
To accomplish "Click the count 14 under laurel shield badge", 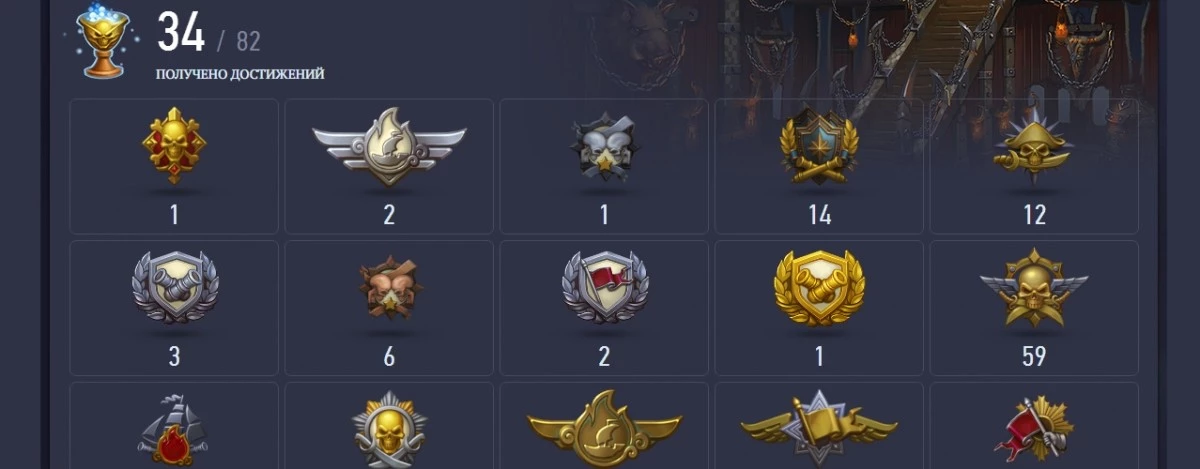I will (x=819, y=214).
